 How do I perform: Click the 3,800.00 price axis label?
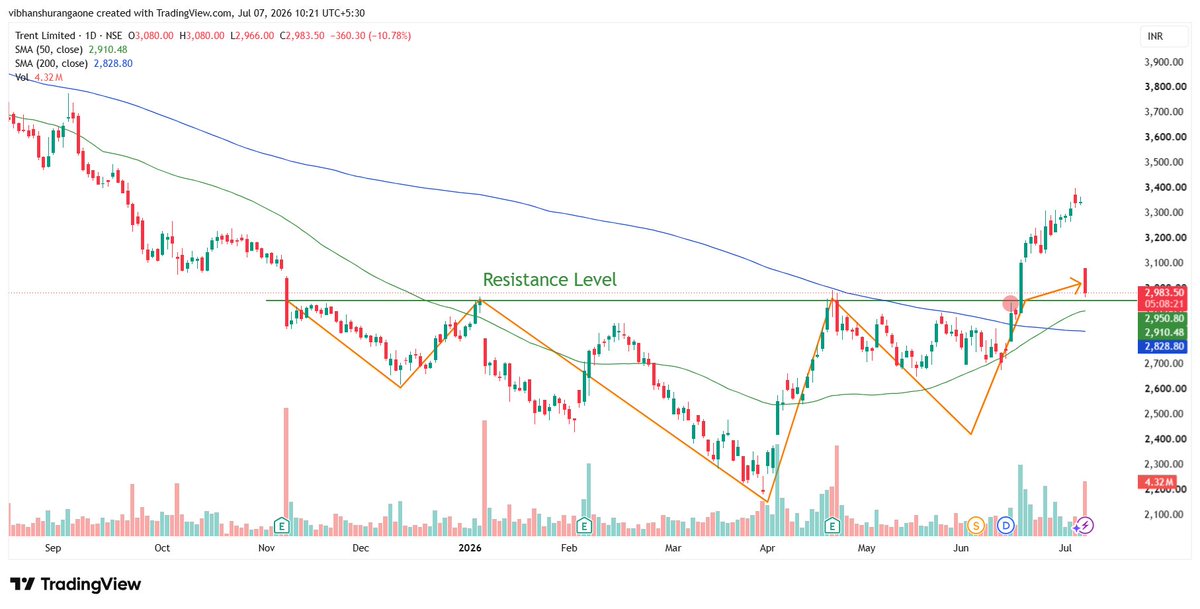click(x=1166, y=87)
